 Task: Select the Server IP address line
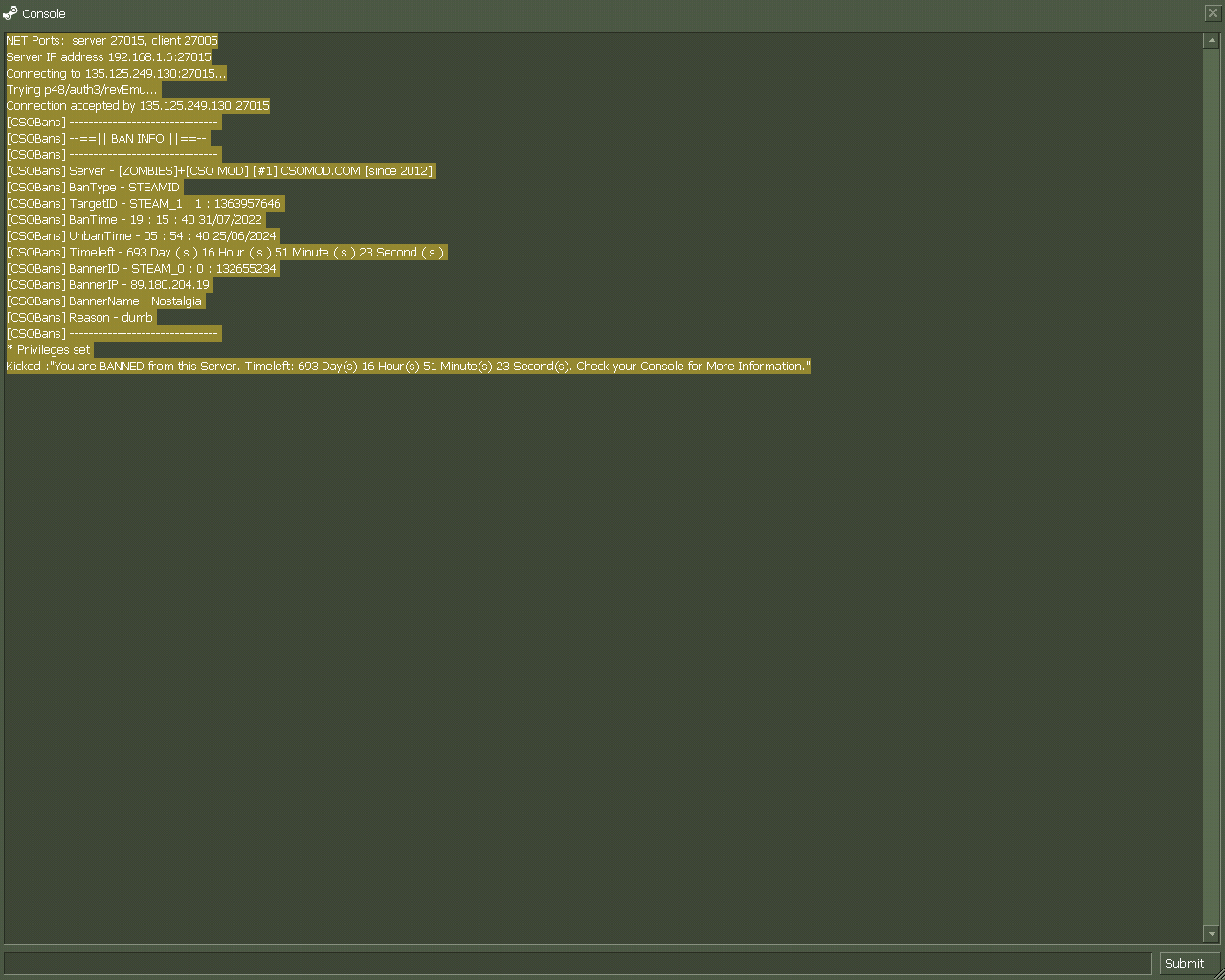pos(108,57)
